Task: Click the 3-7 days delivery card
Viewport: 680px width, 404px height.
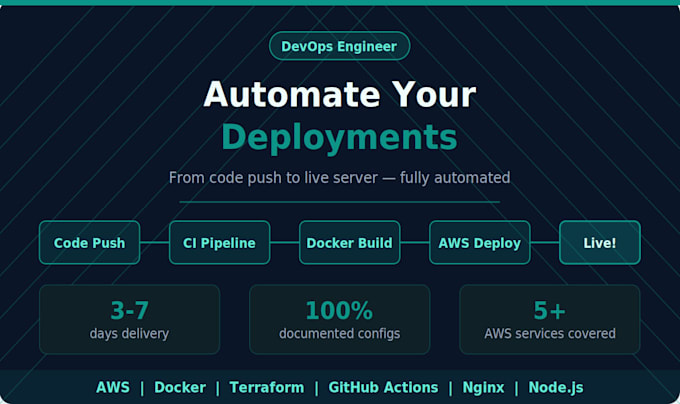Action: (x=130, y=319)
